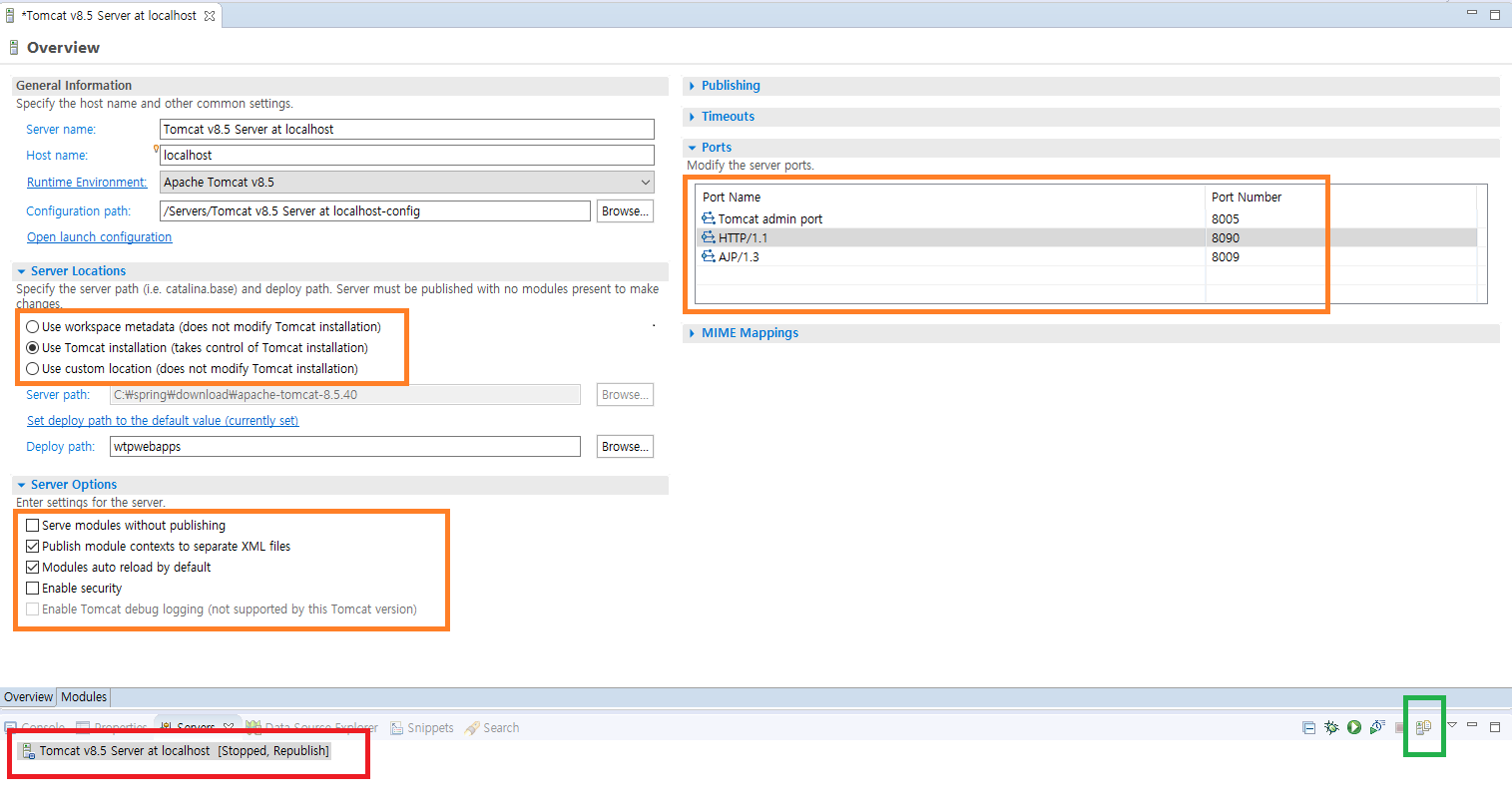
Task: Check the Enable security box
Action: pyautogui.click(x=33, y=589)
